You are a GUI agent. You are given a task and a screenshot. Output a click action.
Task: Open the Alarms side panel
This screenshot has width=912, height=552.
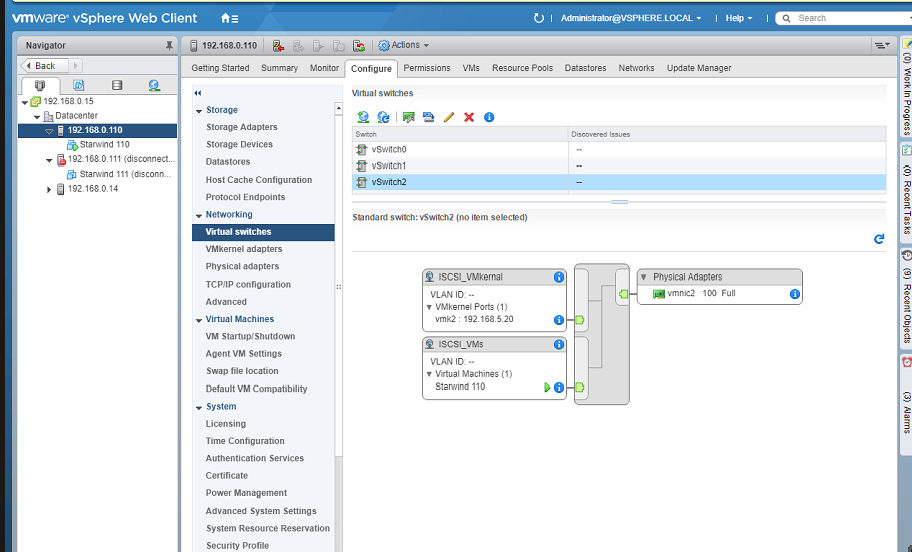click(906, 406)
